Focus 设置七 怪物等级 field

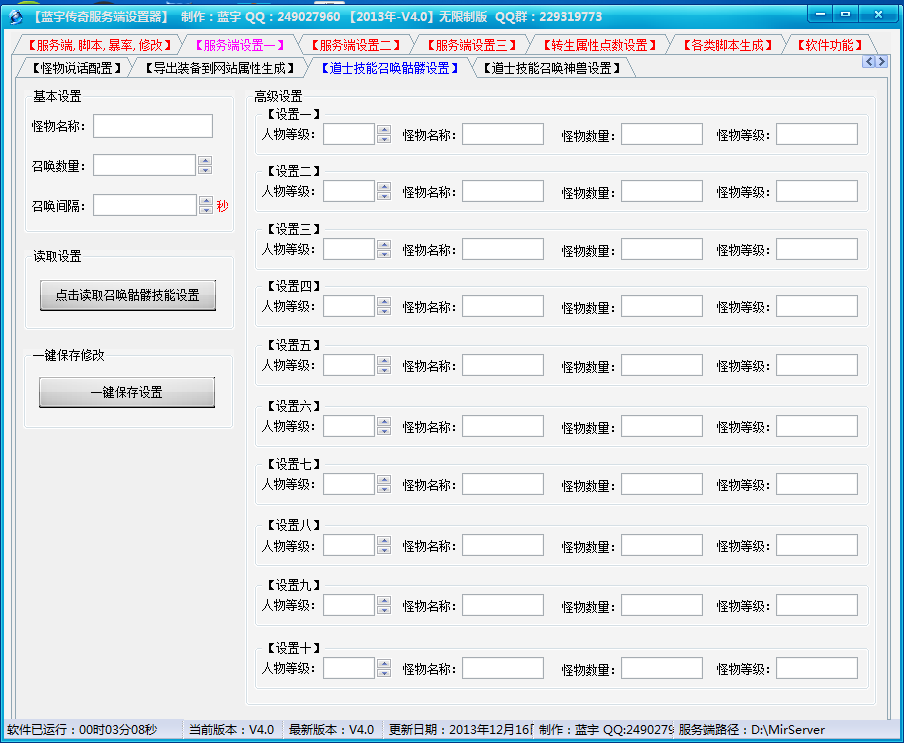pyautogui.click(x=817, y=484)
